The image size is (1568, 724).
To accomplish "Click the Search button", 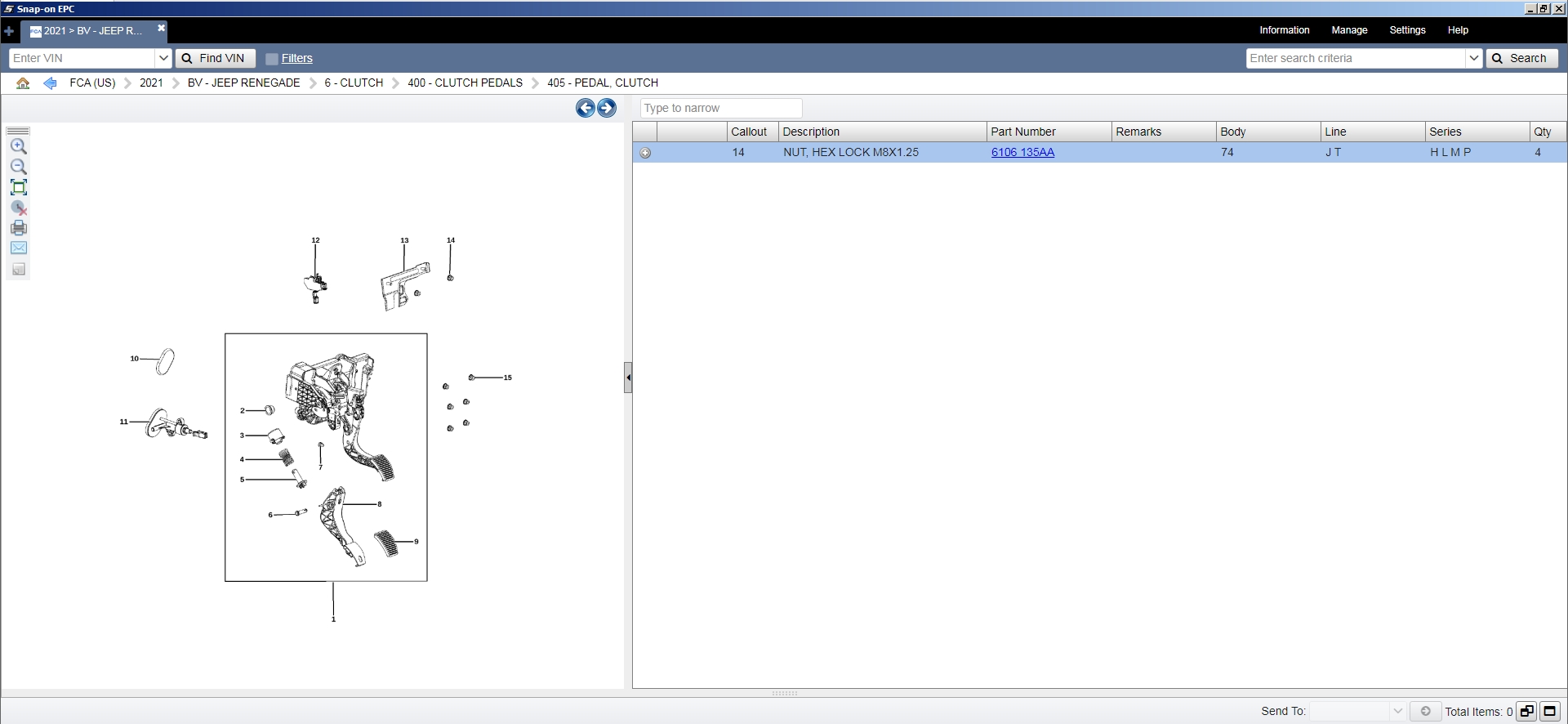I will (x=1521, y=58).
